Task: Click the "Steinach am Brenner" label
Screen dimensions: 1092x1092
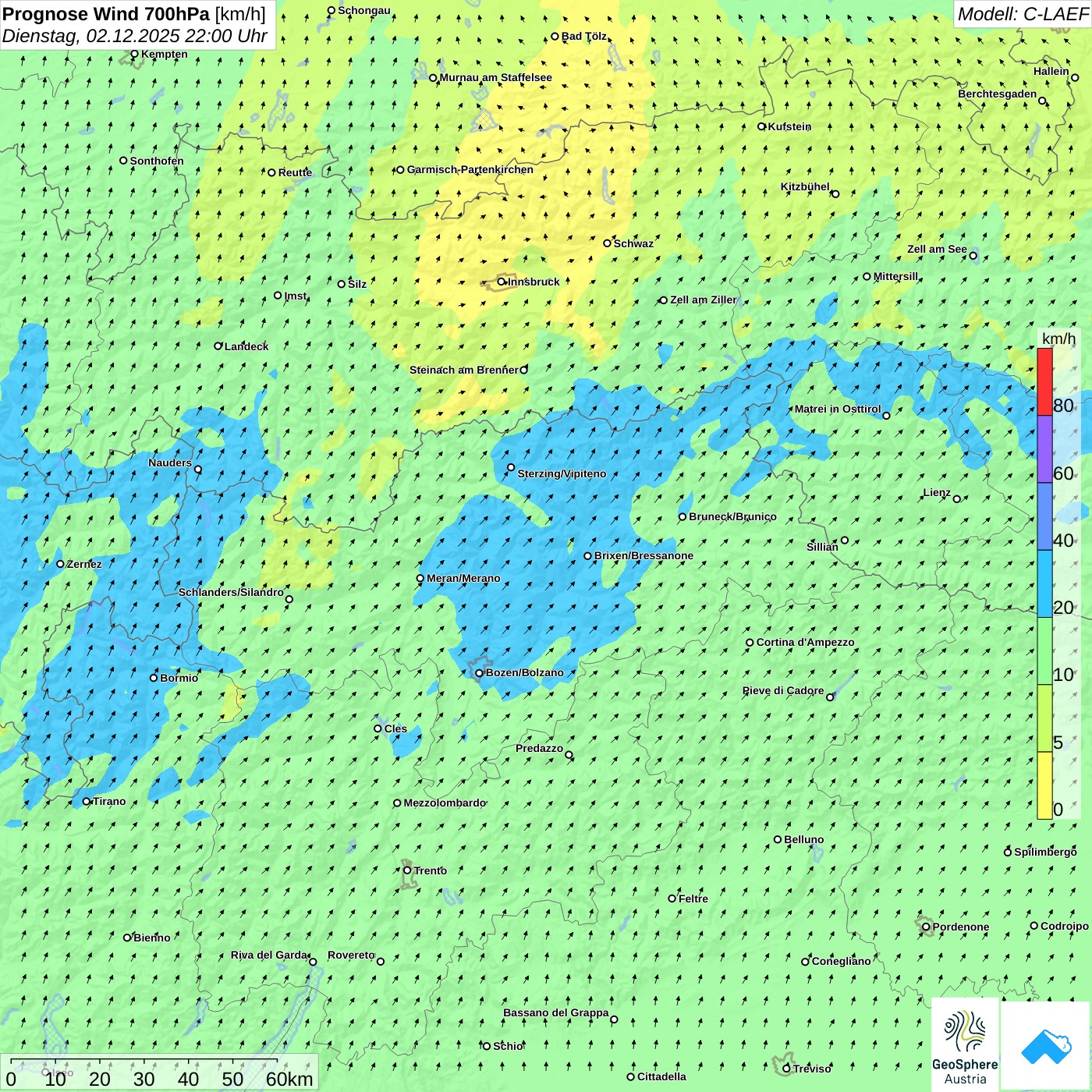Action: coord(464,370)
